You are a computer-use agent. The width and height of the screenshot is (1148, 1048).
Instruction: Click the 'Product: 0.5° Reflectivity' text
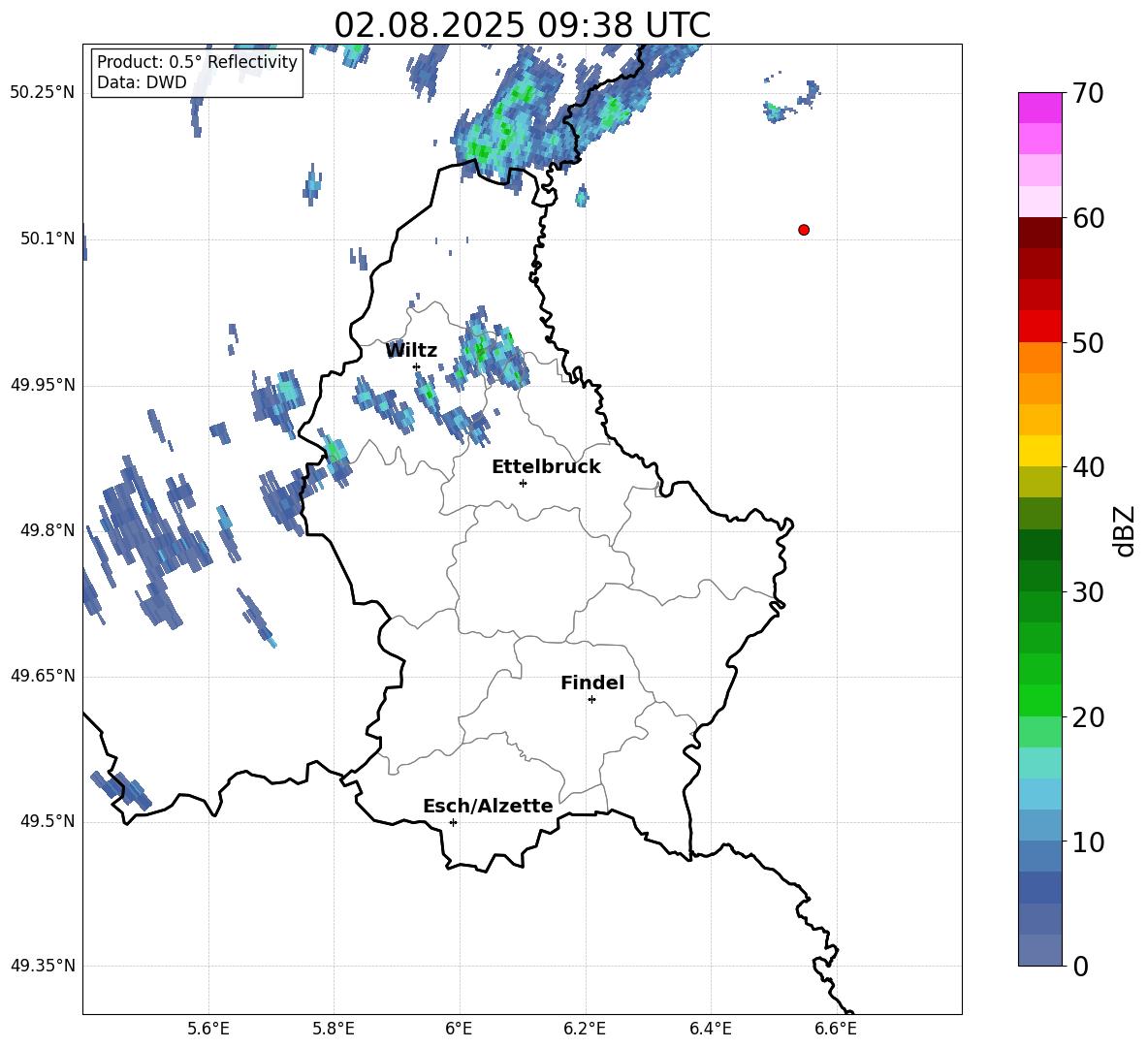click(197, 62)
